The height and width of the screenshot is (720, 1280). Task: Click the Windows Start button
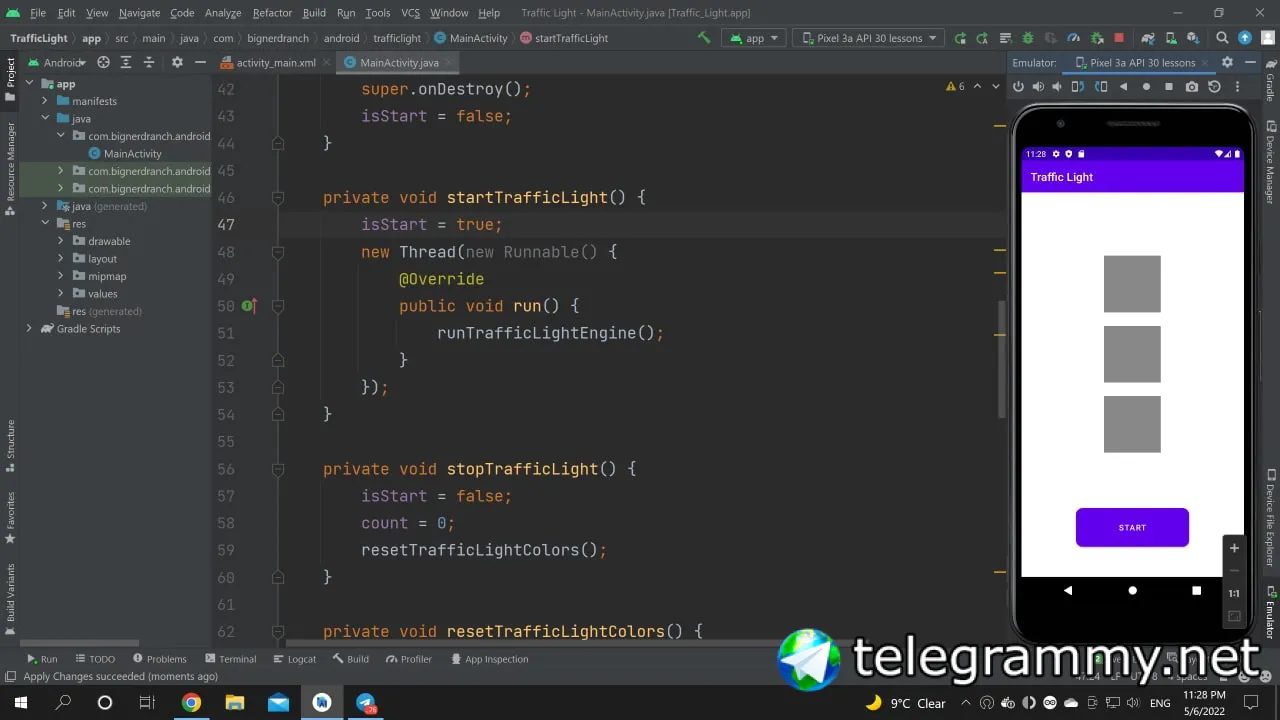pos(20,703)
